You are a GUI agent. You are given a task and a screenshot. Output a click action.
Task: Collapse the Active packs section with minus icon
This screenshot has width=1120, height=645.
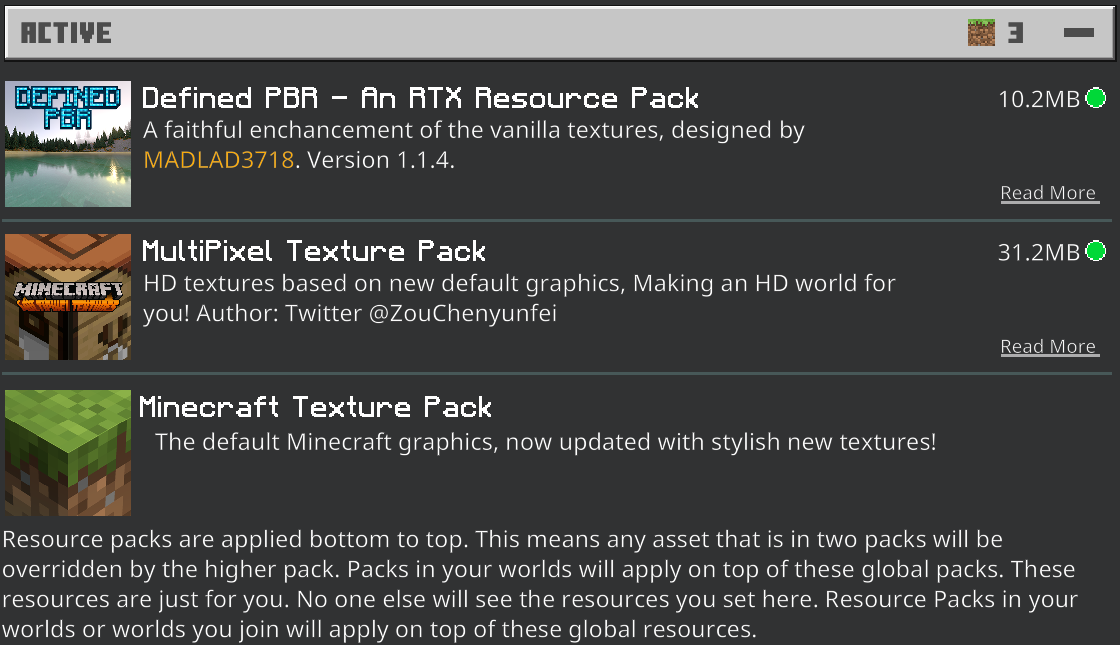coord(1079,33)
